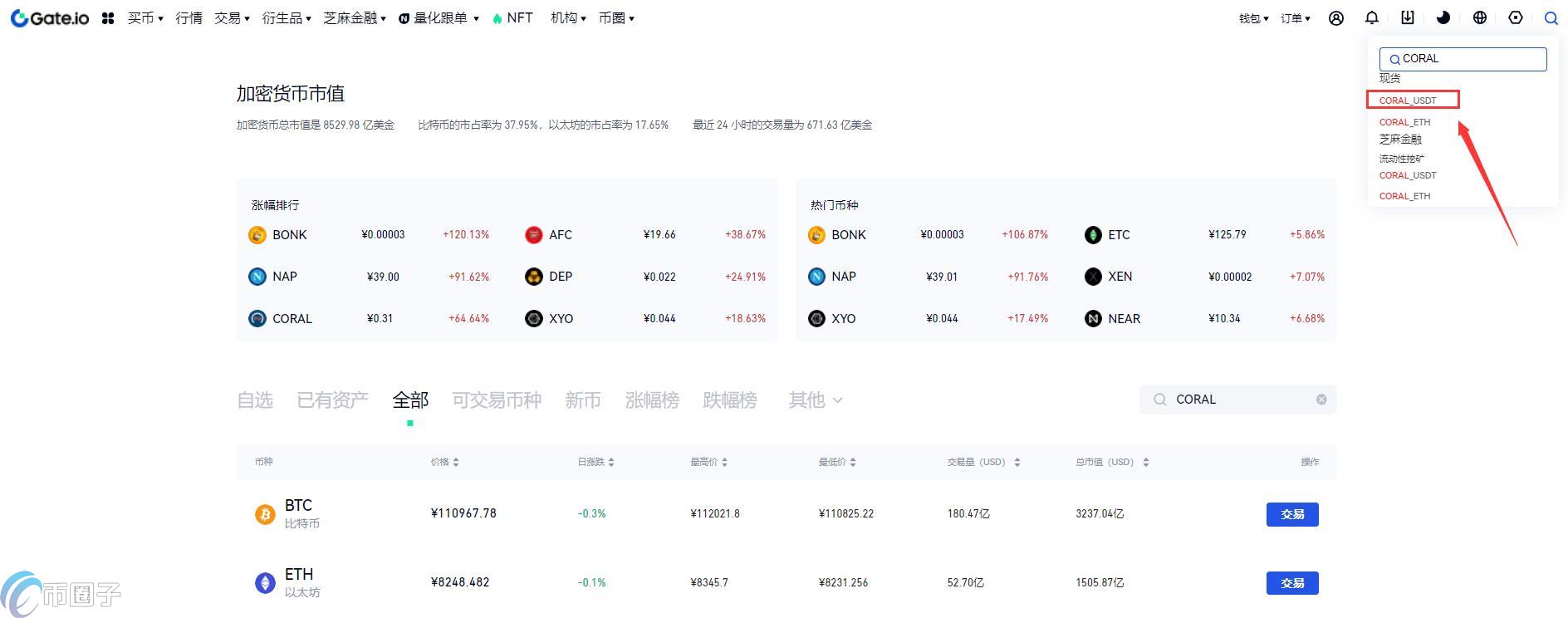Click the Gate.io logo
1568x618 pixels.
pyautogui.click(x=50, y=17)
